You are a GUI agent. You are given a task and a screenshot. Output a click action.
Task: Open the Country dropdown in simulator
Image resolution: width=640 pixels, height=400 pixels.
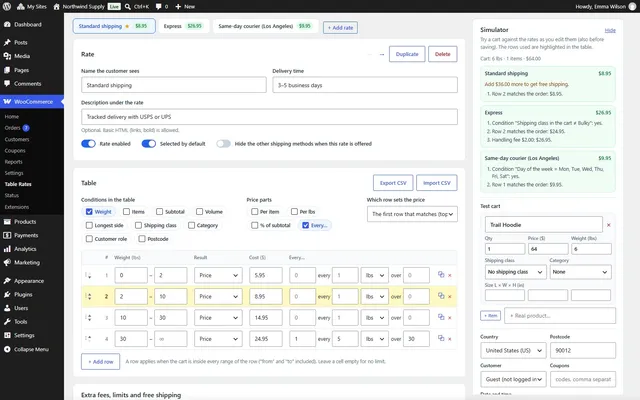(513, 351)
